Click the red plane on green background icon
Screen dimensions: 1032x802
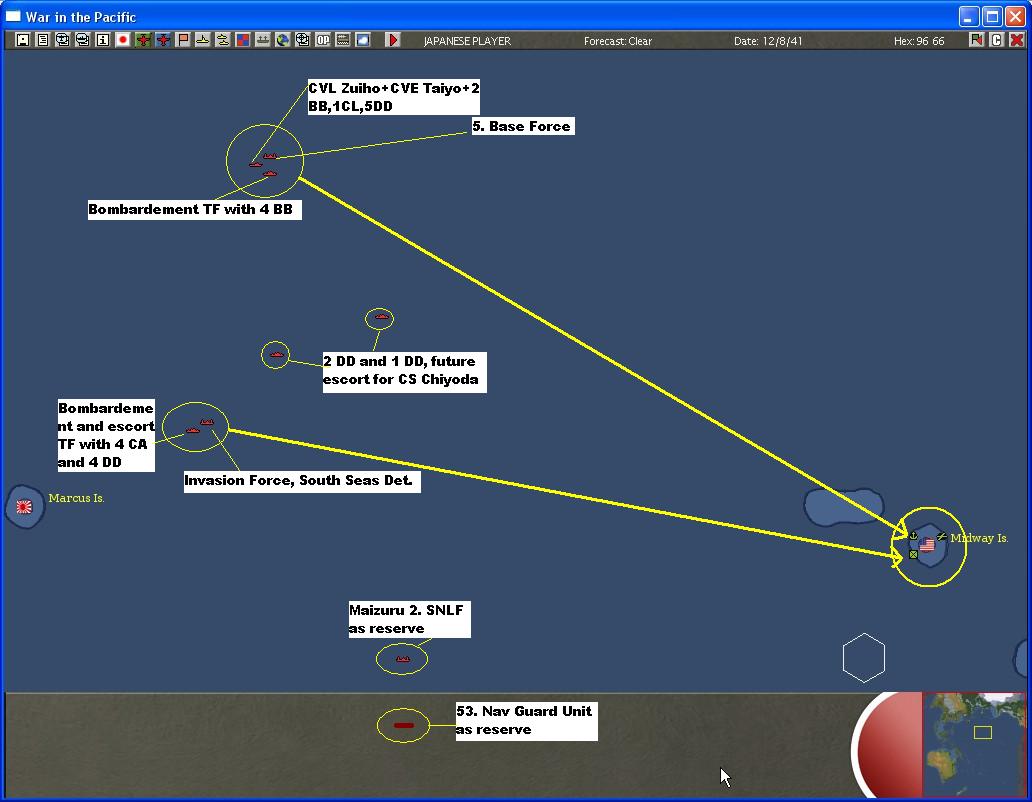coord(143,40)
